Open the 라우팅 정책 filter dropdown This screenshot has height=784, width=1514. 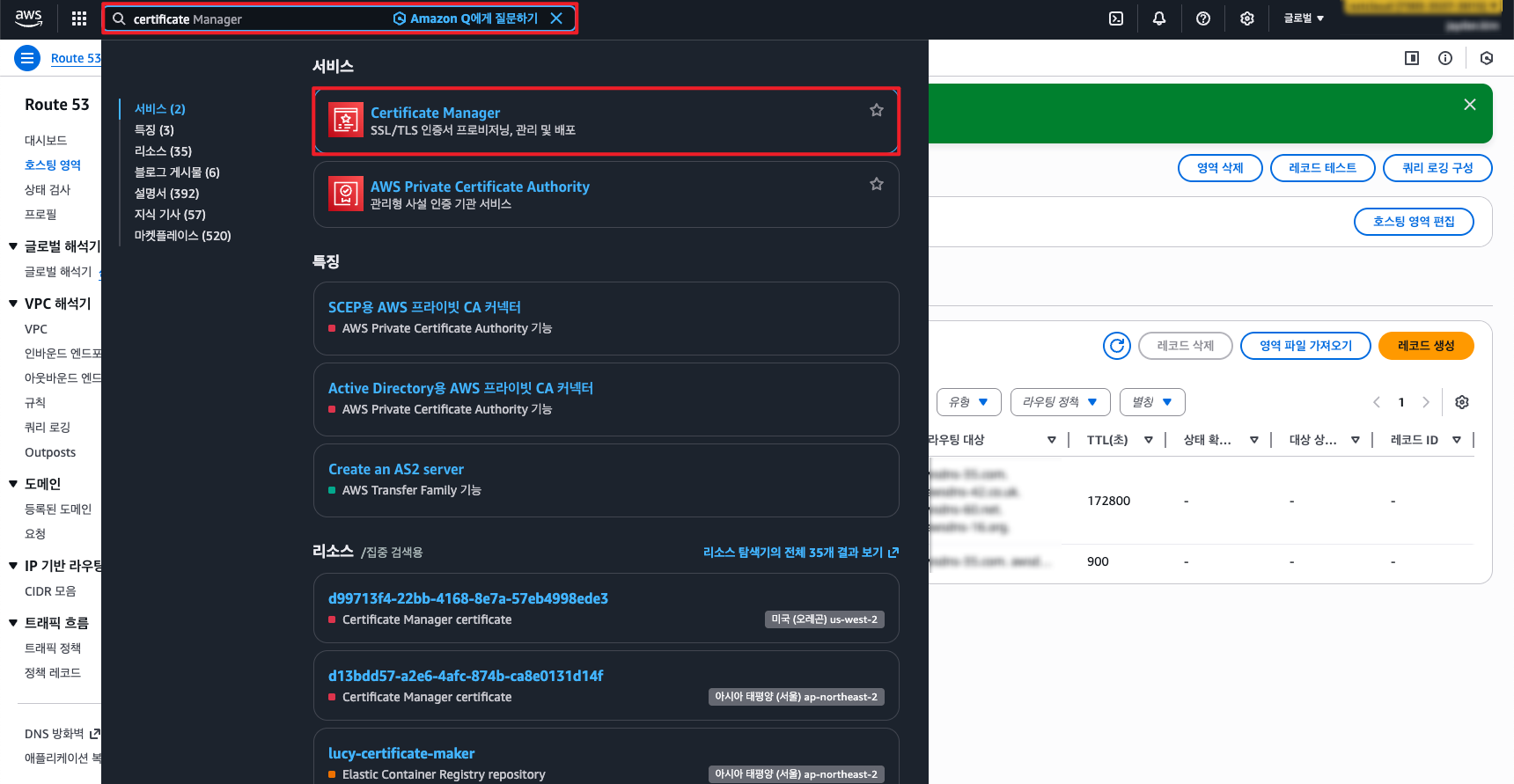point(1061,402)
